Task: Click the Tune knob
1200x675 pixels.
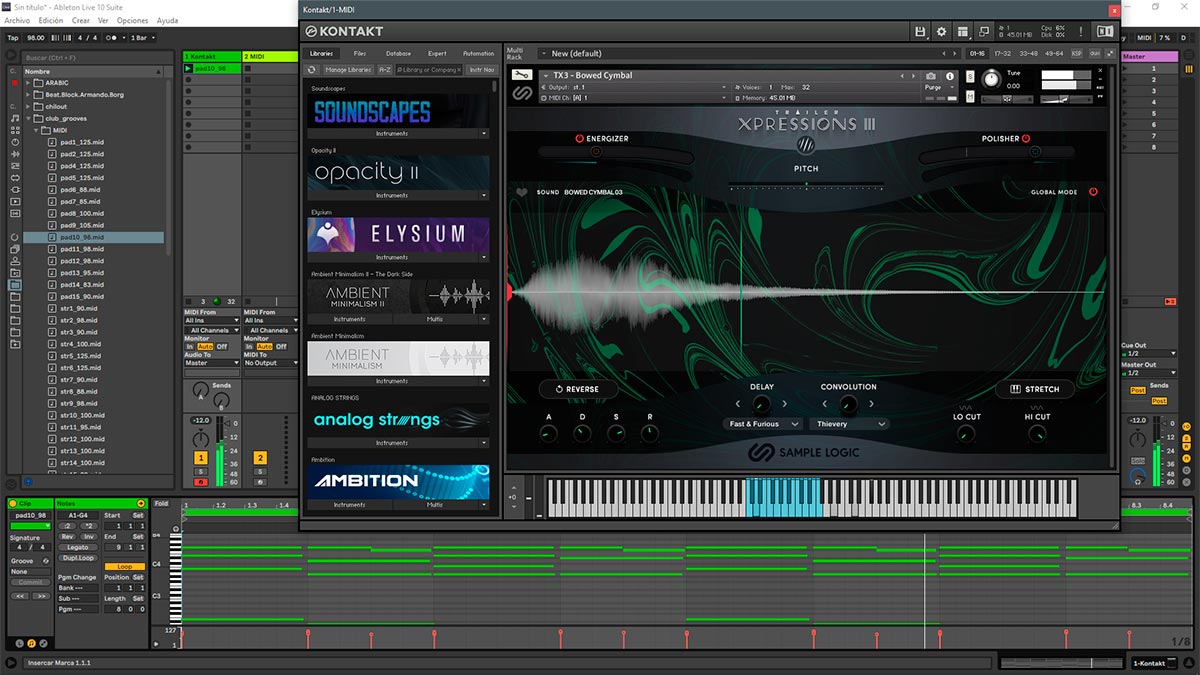Action: pos(992,79)
